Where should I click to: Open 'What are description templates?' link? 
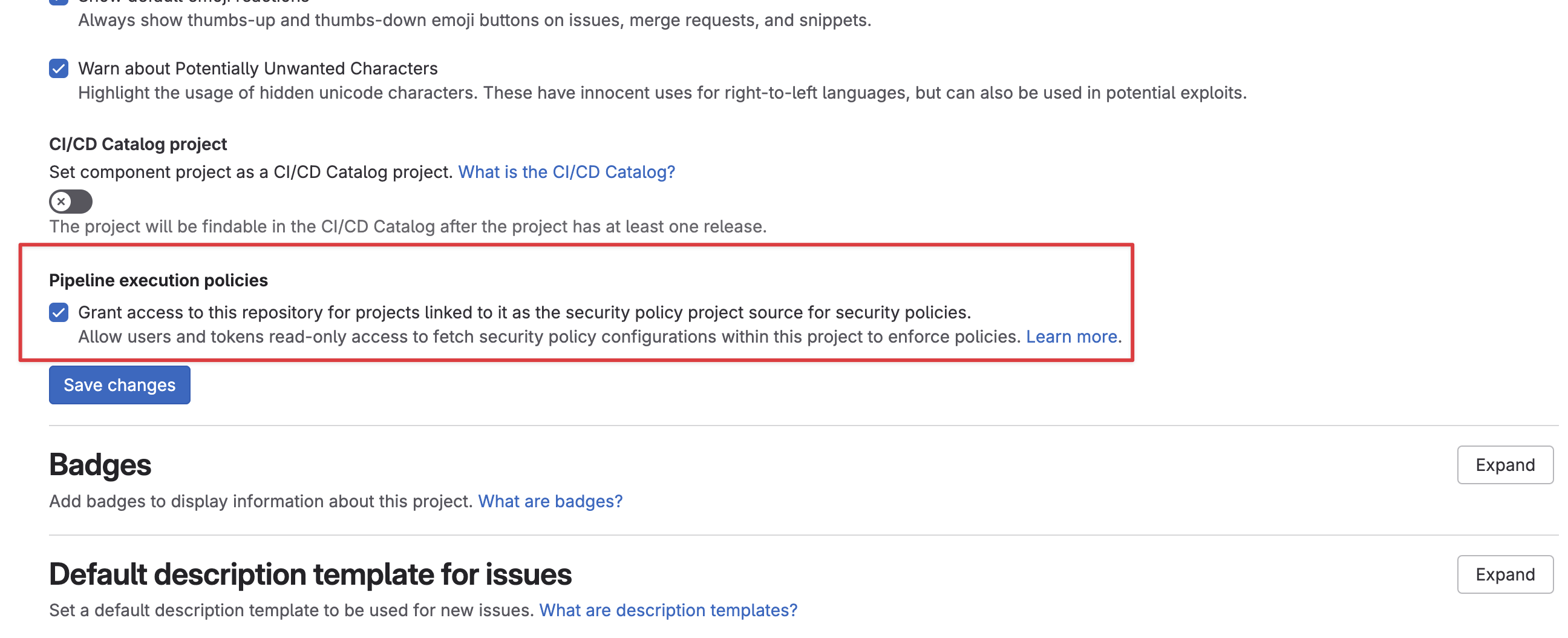[x=668, y=611]
